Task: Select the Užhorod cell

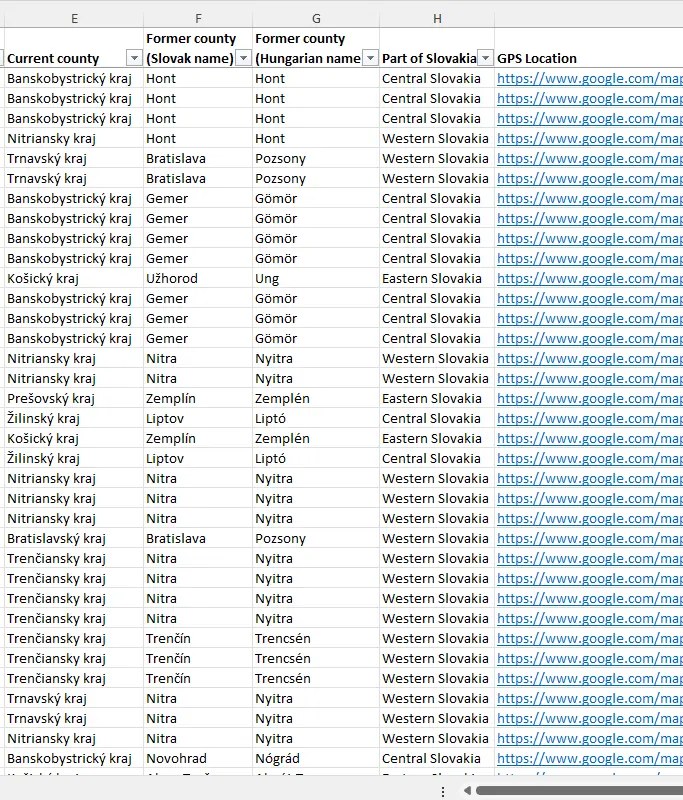Action: (x=172, y=279)
